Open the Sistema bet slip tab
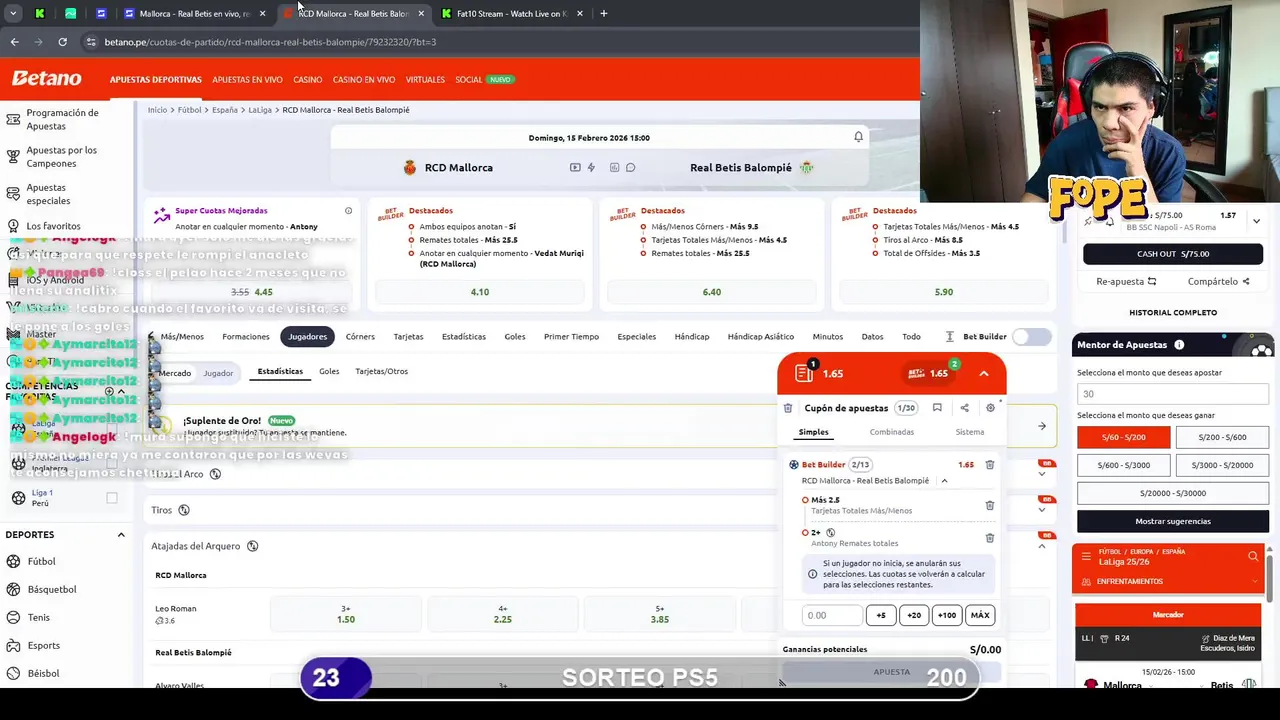The height and width of the screenshot is (720, 1280). pyautogui.click(x=970, y=432)
